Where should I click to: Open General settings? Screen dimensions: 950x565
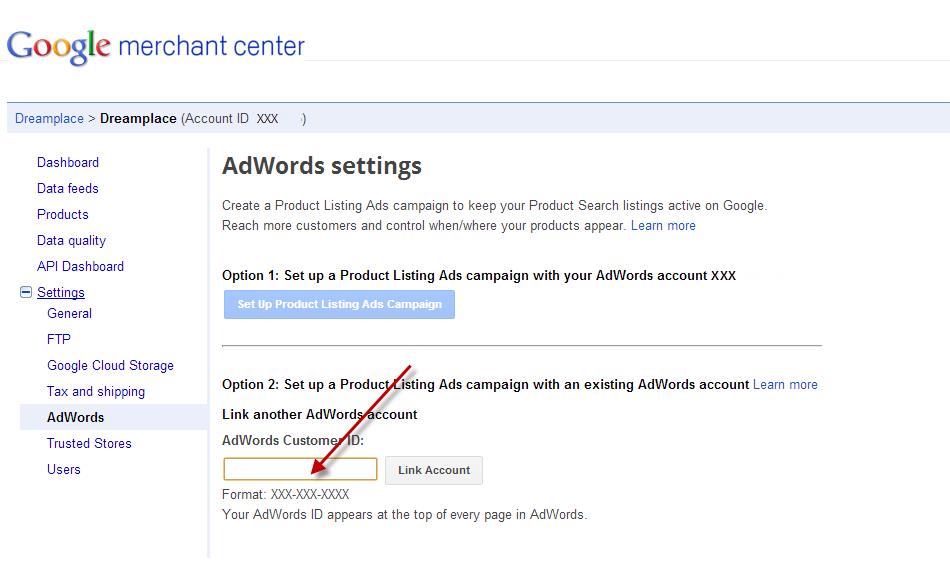coord(69,314)
